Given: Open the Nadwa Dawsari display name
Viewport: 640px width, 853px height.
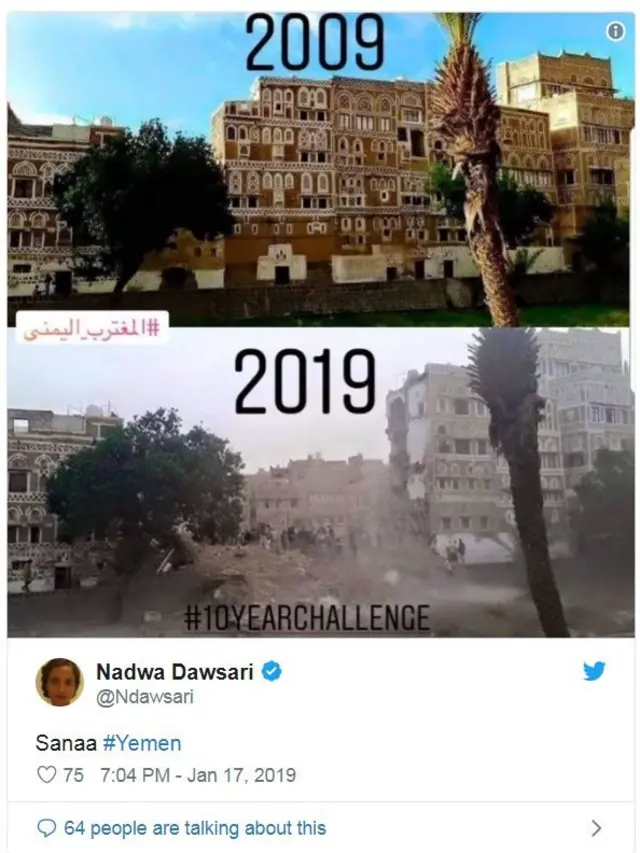Looking at the screenshot, I should tap(175, 672).
